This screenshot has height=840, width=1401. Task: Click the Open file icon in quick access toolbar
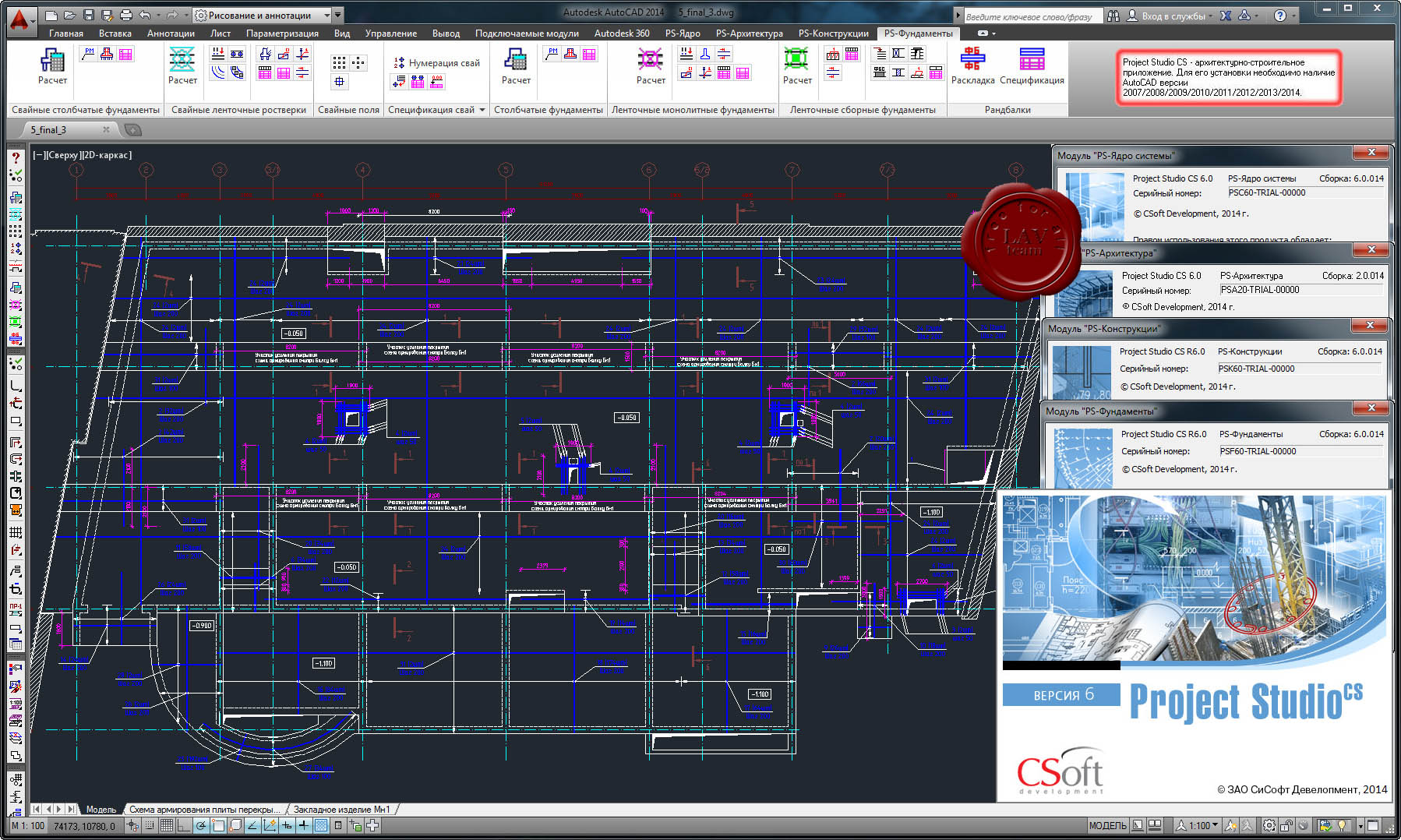coord(70,15)
